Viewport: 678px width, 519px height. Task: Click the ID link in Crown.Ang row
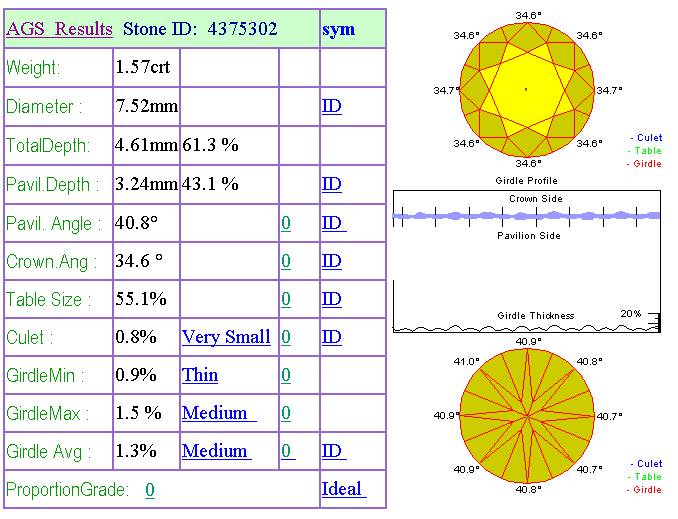pyautogui.click(x=332, y=261)
